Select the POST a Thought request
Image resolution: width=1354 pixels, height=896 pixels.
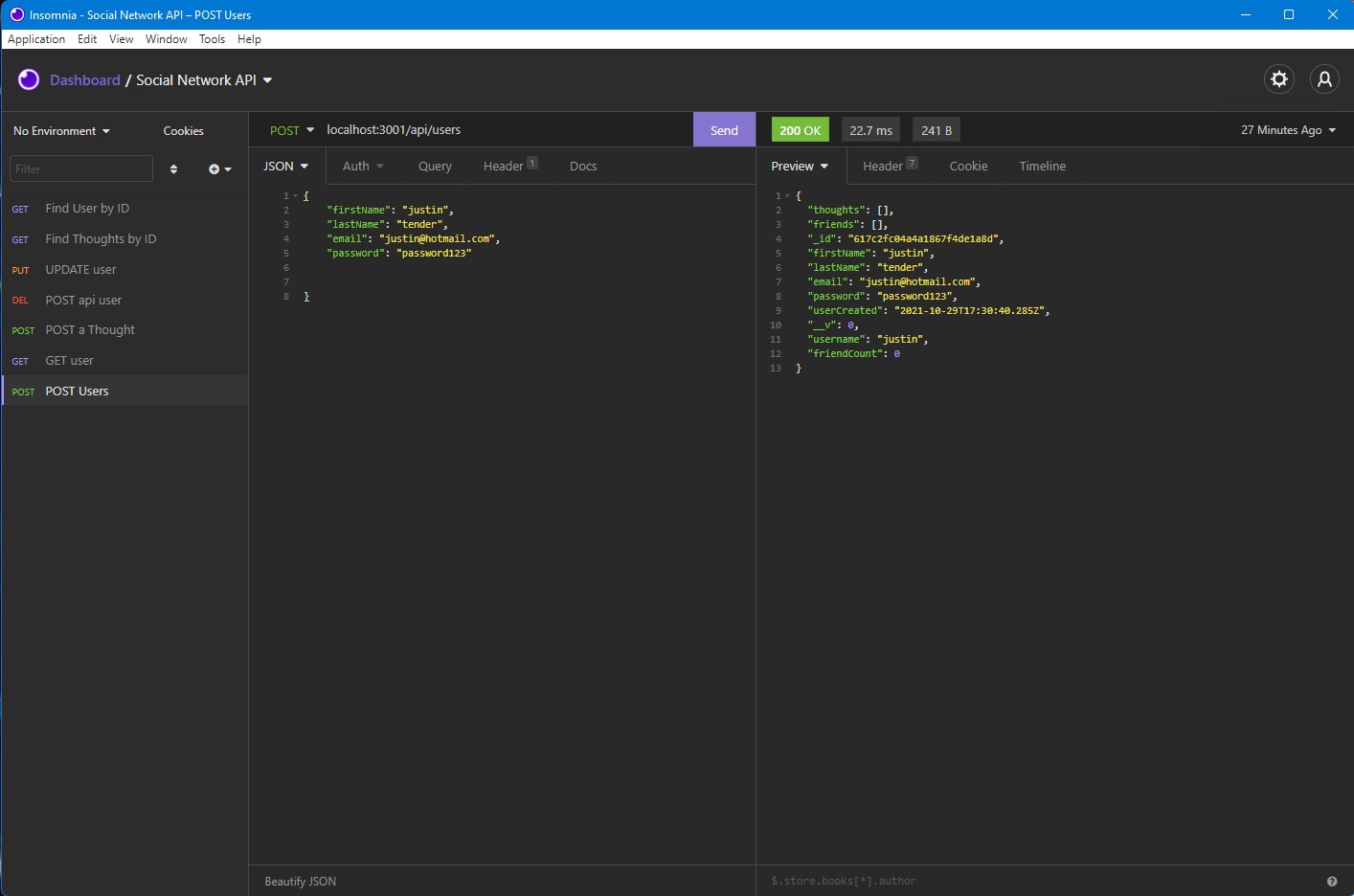[x=90, y=329]
